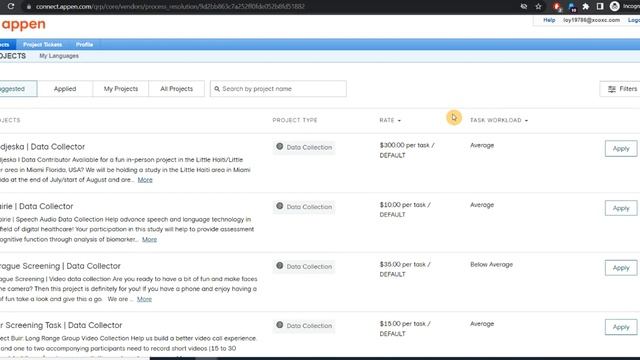
Task: Open the Filters button
Action: point(620,89)
